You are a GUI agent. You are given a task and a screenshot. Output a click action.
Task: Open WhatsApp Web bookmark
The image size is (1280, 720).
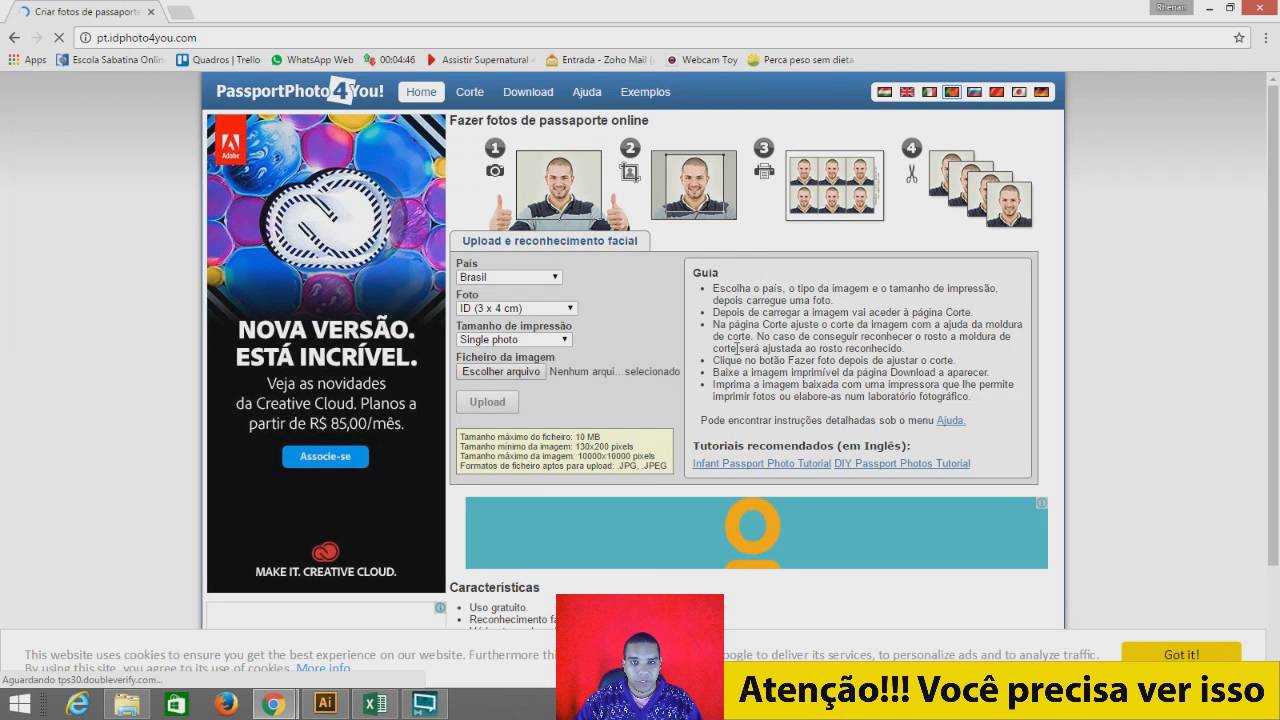pyautogui.click(x=312, y=60)
